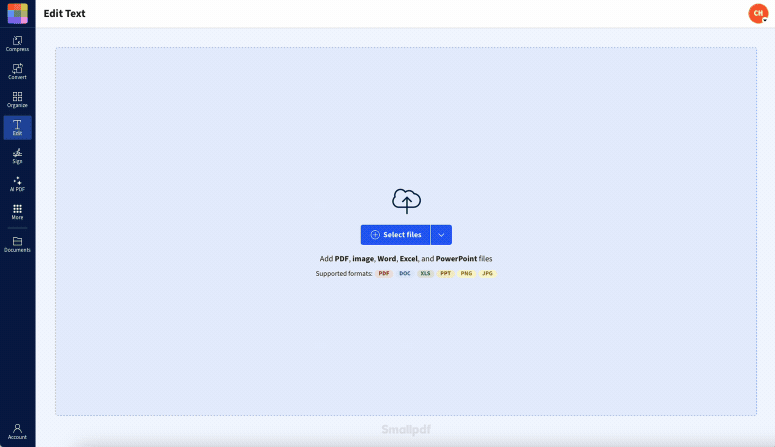Click the JPG format badge

(x=487, y=273)
